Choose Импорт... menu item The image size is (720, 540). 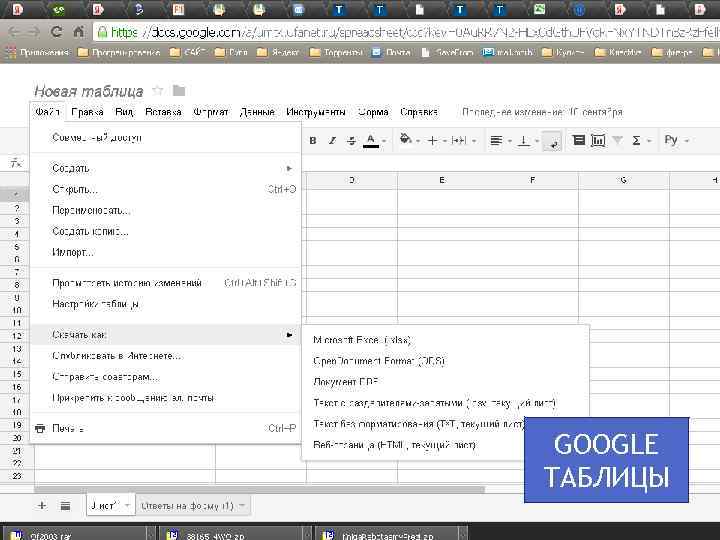click(166, 253)
